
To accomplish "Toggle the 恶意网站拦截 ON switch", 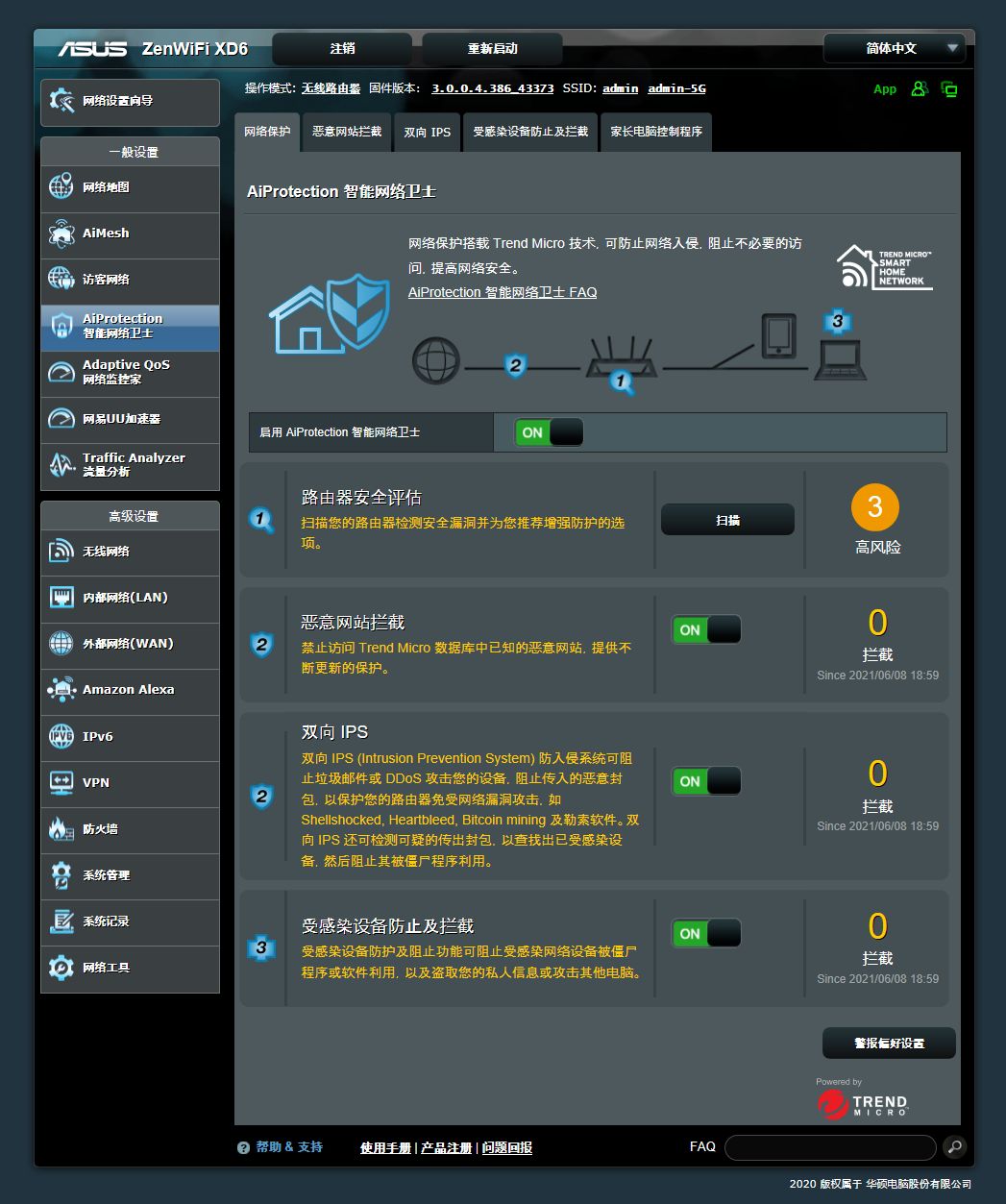I will click(706, 629).
